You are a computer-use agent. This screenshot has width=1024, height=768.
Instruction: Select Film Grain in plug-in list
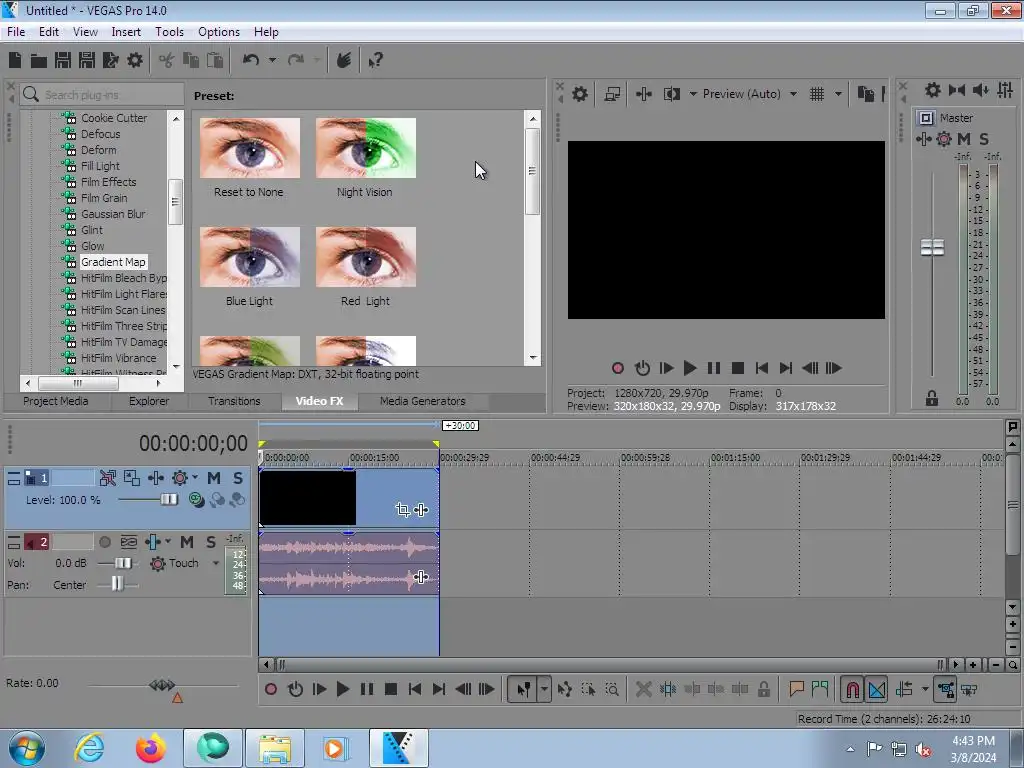(x=104, y=198)
